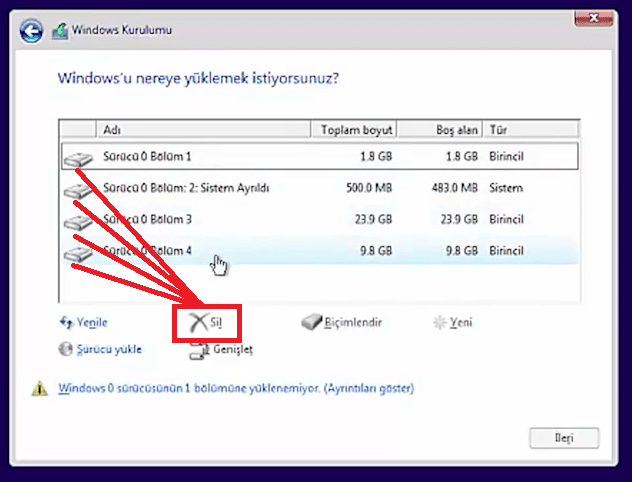Open the warning details link about partition 1
The height and width of the screenshot is (482, 632).
[236, 388]
